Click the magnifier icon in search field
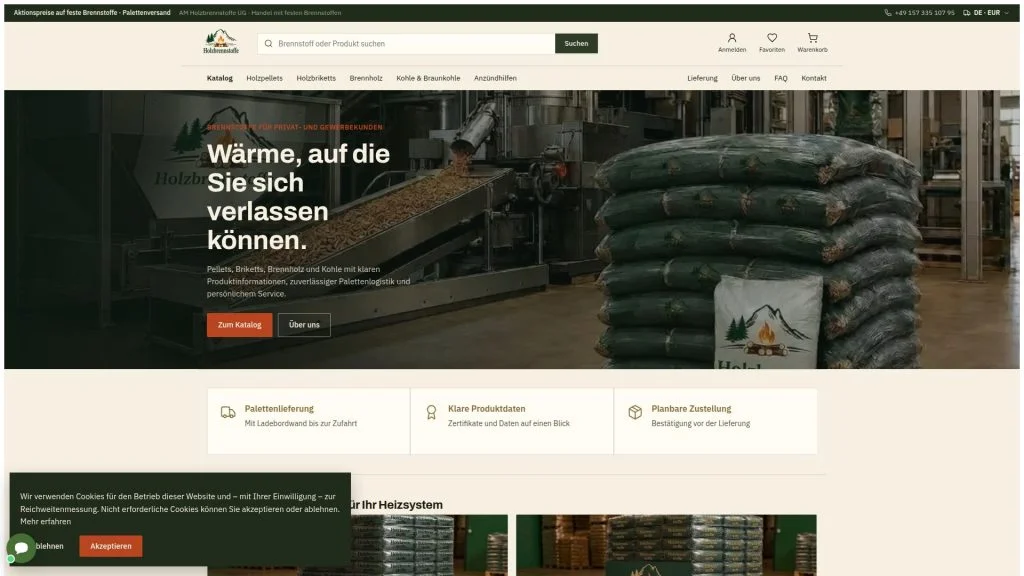1024x576 pixels. point(268,44)
